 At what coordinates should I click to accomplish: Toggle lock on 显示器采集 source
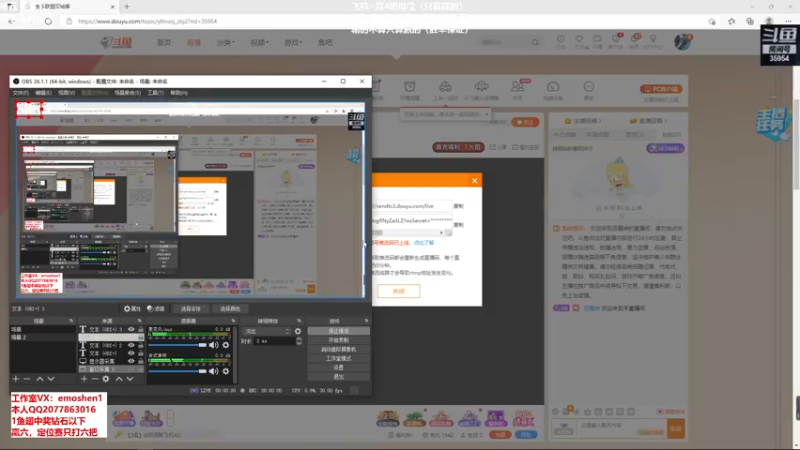pos(141,361)
